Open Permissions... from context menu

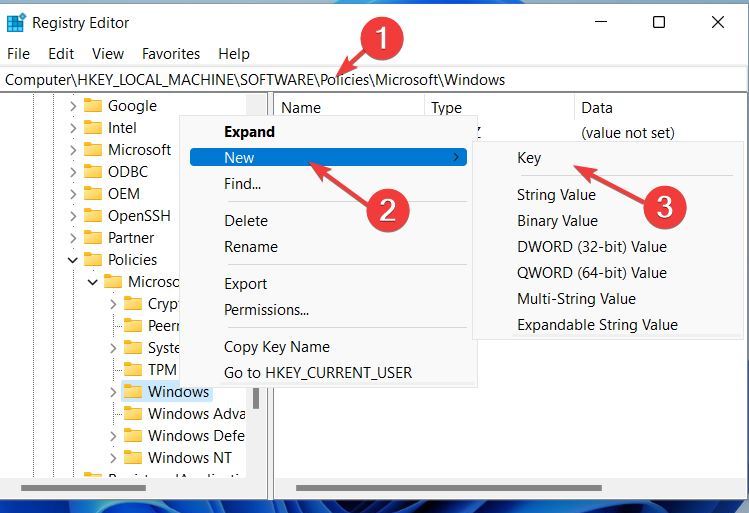328,310
